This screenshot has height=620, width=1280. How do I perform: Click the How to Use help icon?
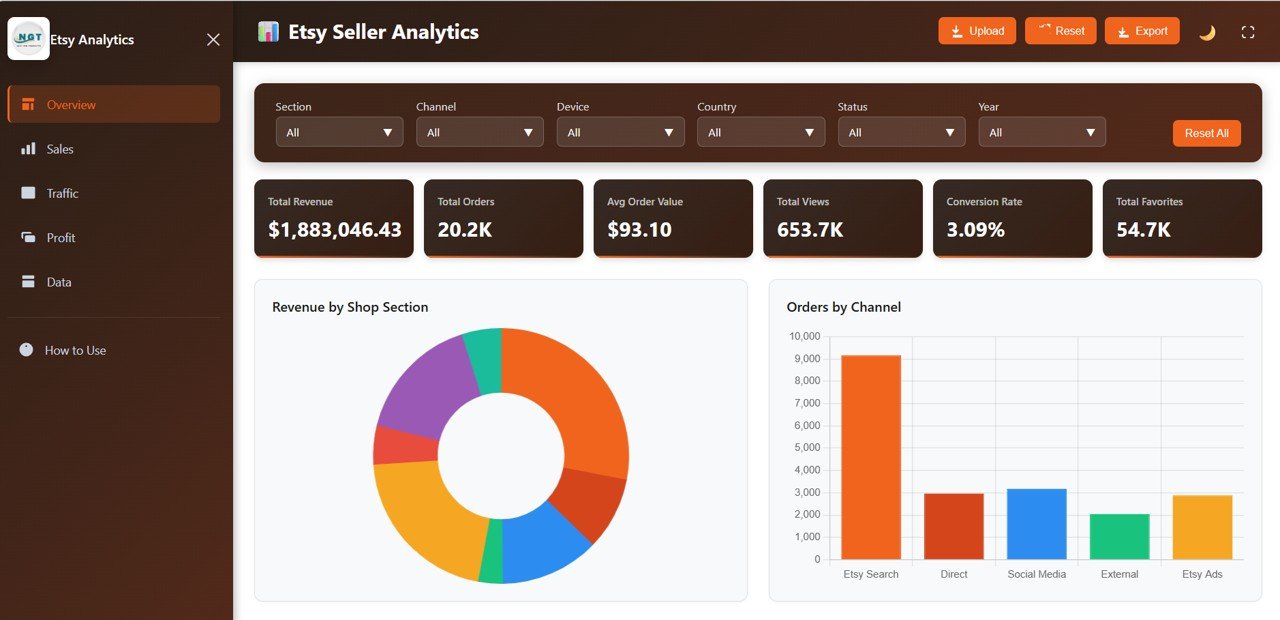(x=24, y=350)
